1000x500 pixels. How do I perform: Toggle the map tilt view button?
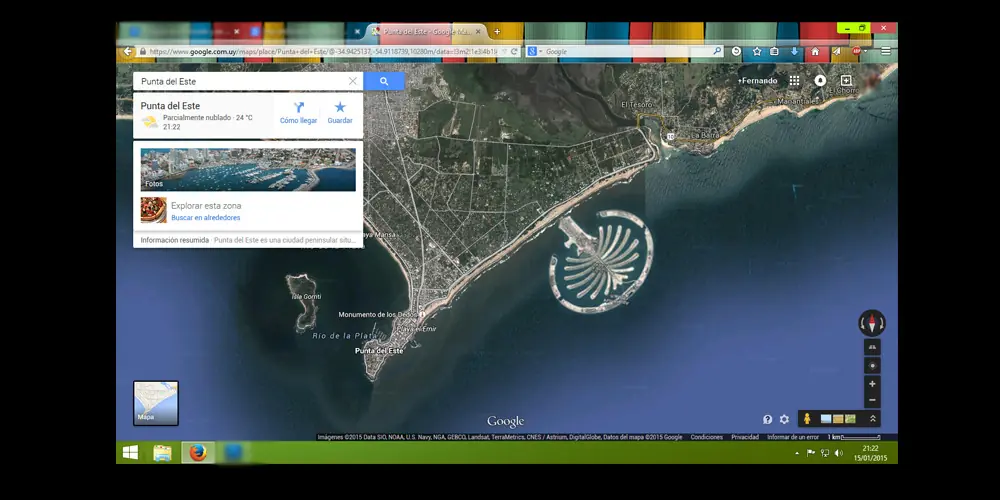(x=872, y=347)
